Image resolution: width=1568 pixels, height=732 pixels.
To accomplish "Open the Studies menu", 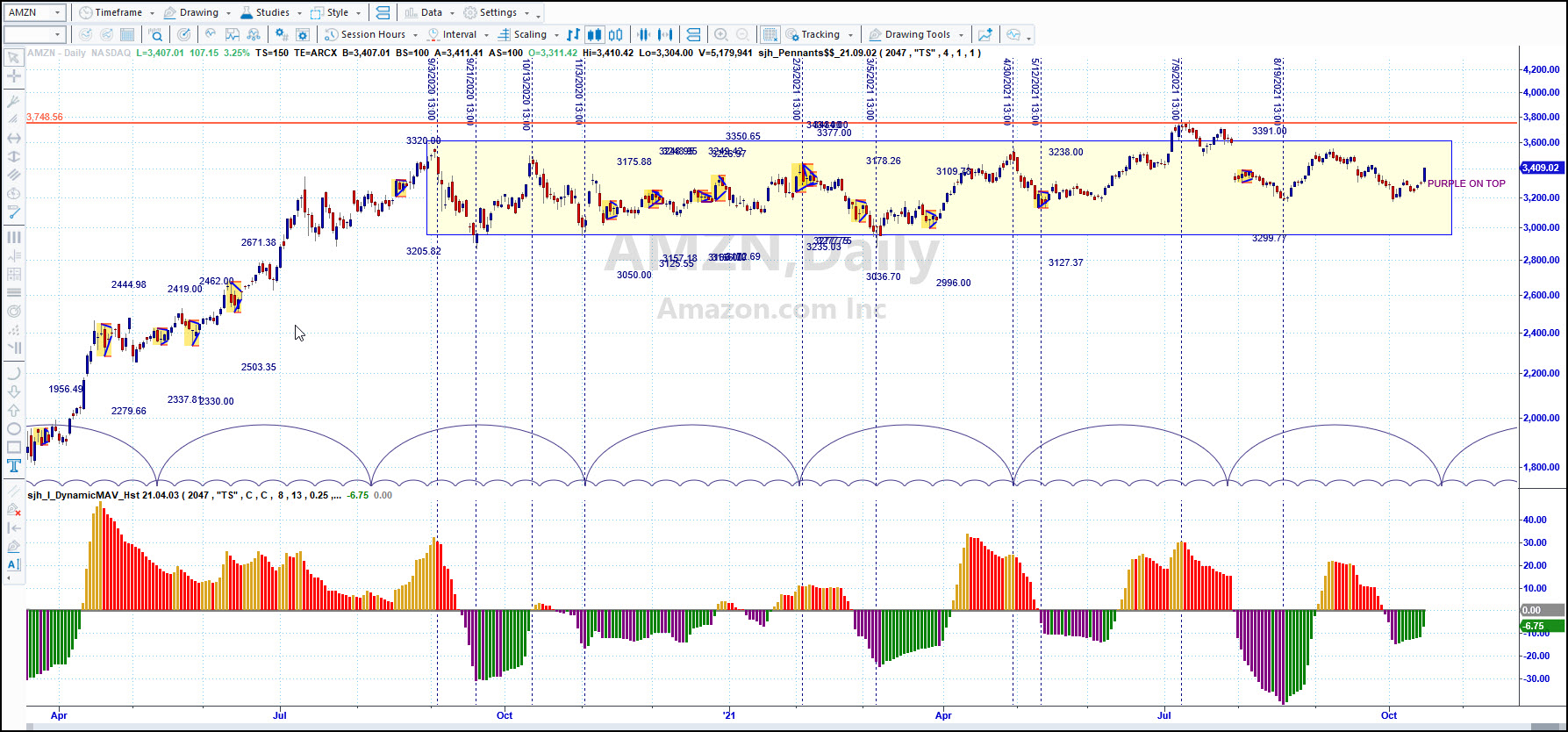I will pos(270,12).
